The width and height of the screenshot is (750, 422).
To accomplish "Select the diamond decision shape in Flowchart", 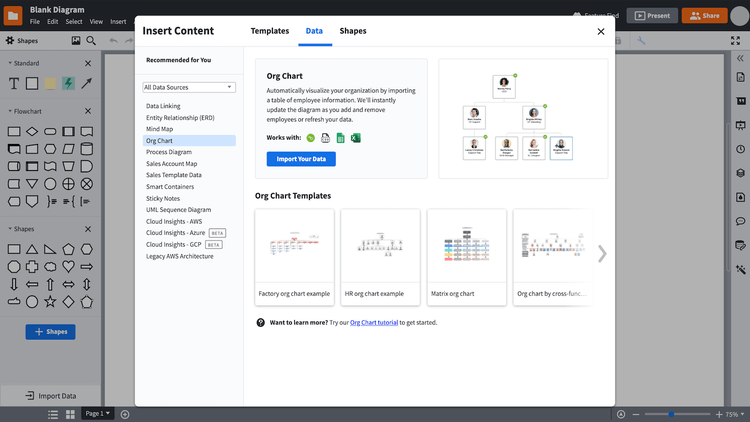I will 32,131.
